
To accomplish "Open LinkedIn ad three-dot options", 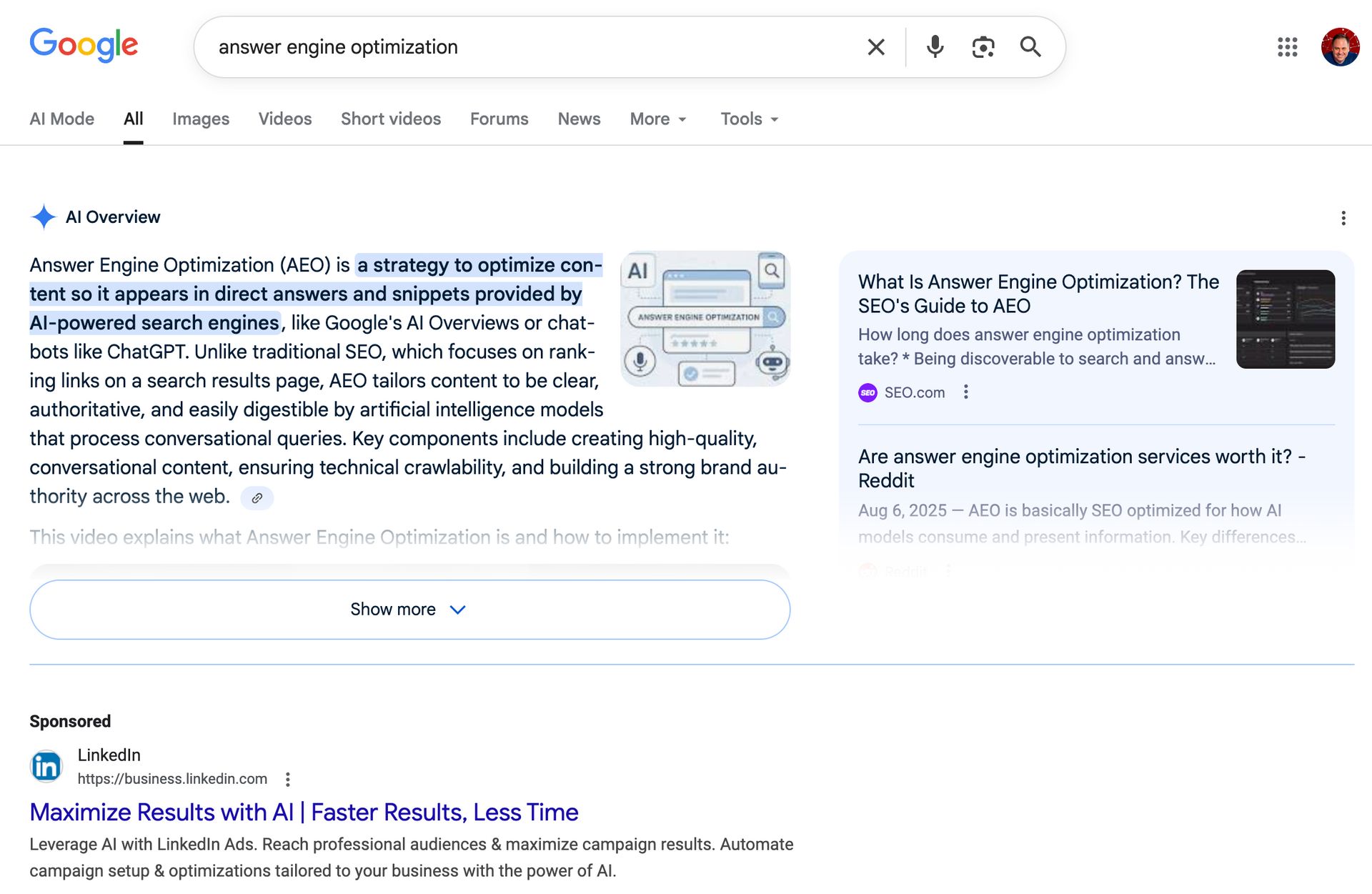I will (x=287, y=779).
